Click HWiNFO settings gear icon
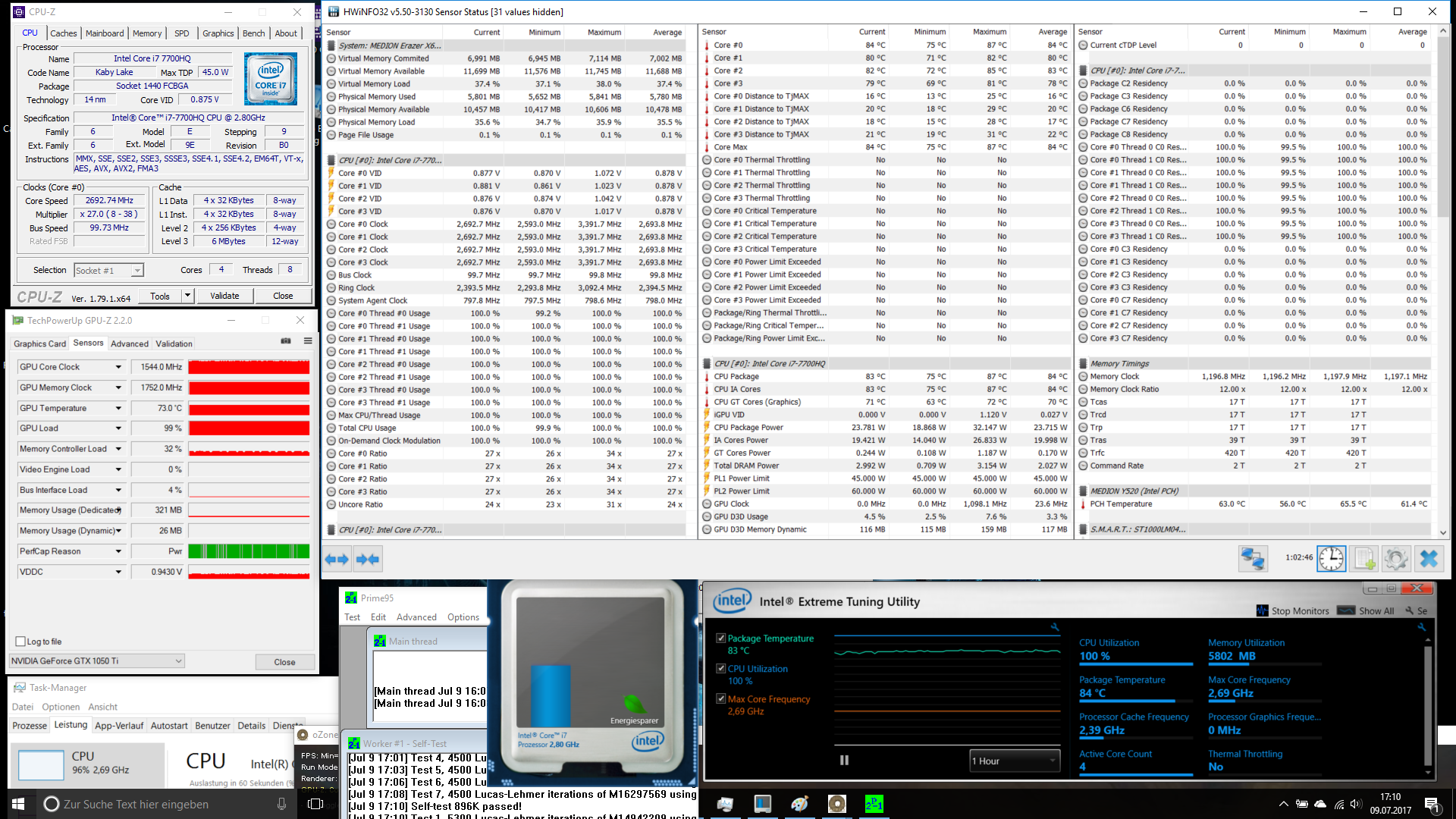This screenshot has height=819, width=1456. 1396,559
